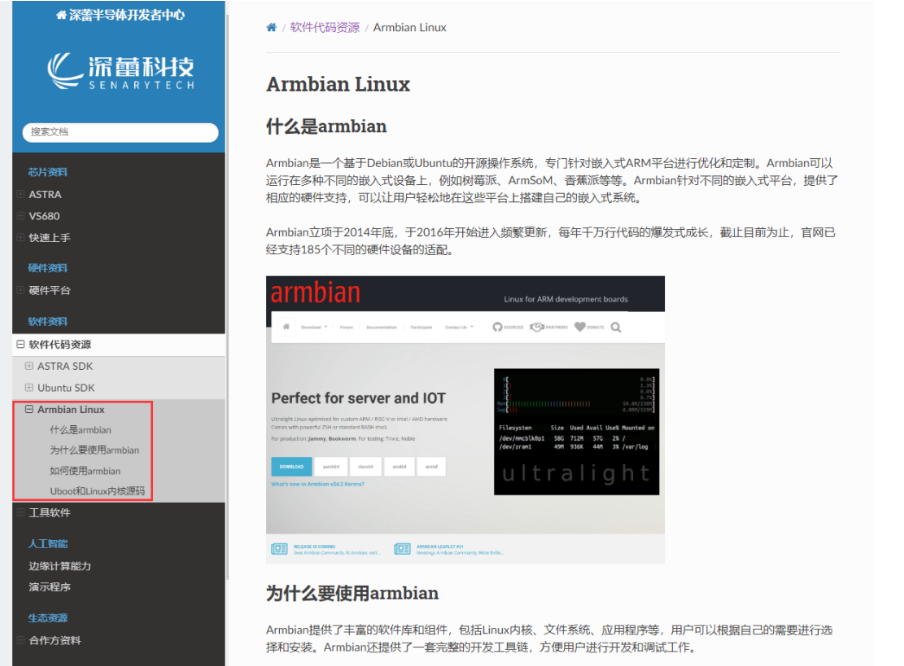Expand the ASTRA sidebar entry
The height and width of the screenshot is (666, 904).
[x=21, y=194]
